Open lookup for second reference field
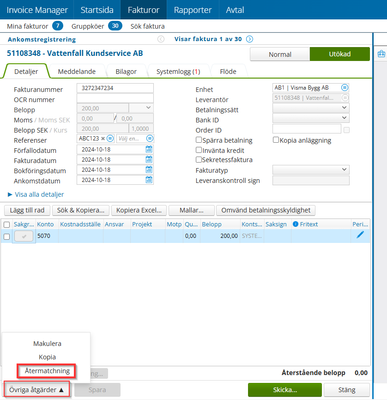Viewport: 387px width, 400px height. pyautogui.click(x=150, y=138)
